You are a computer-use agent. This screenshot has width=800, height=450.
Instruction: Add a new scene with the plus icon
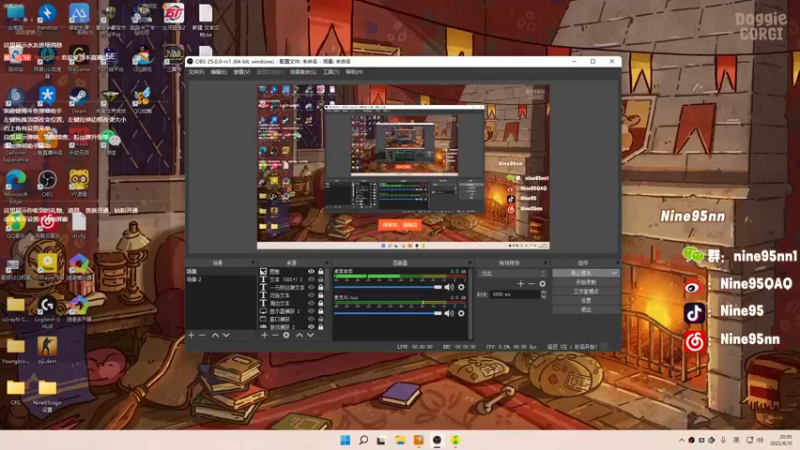point(191,335)
